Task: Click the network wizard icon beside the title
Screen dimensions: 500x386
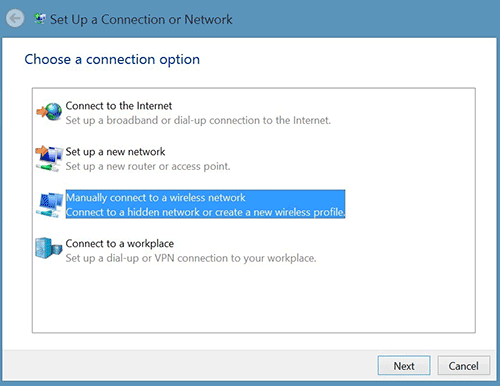Action: tap(40, 19)
